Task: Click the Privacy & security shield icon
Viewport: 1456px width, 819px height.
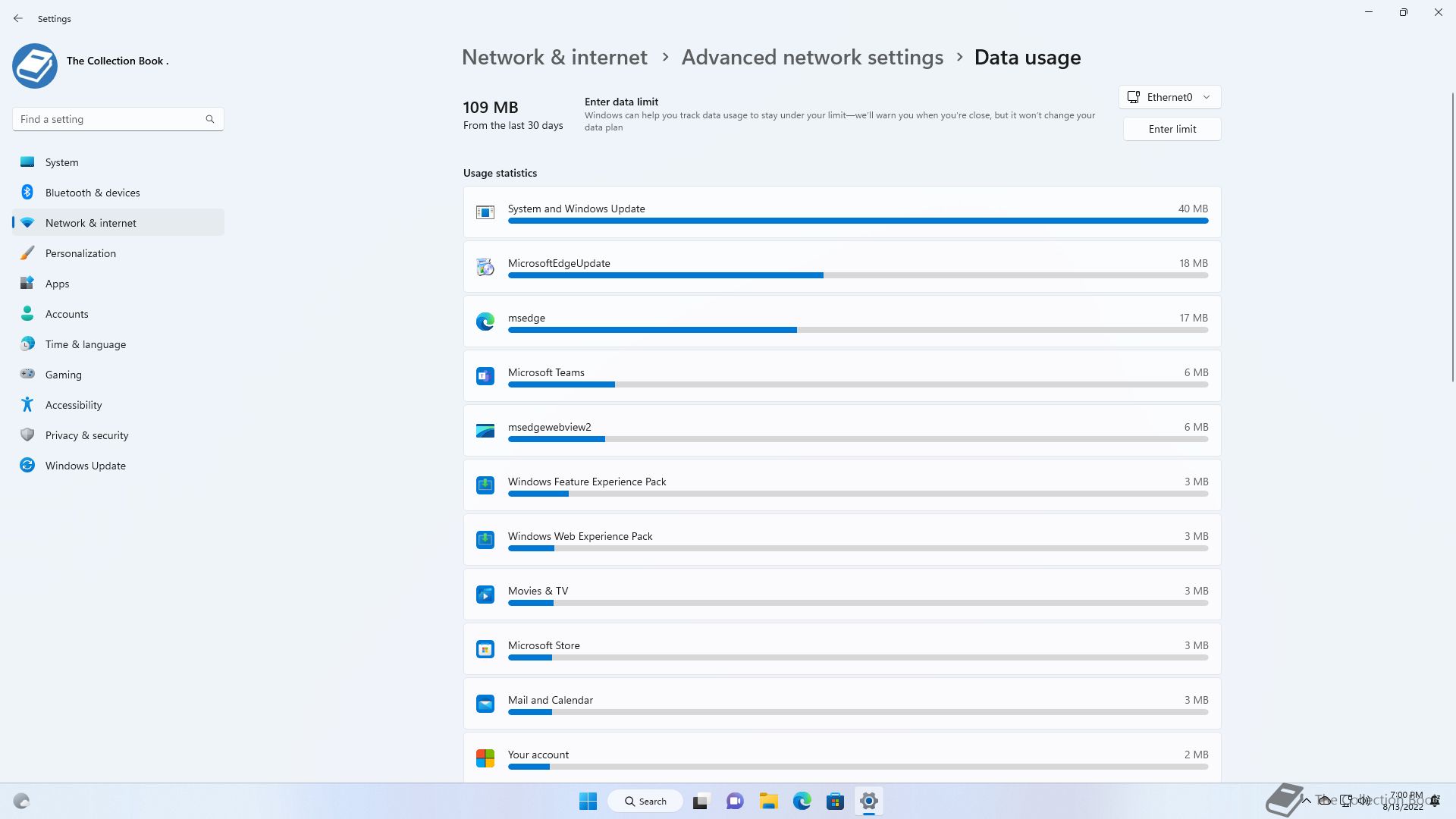Action: click(27, 435)
